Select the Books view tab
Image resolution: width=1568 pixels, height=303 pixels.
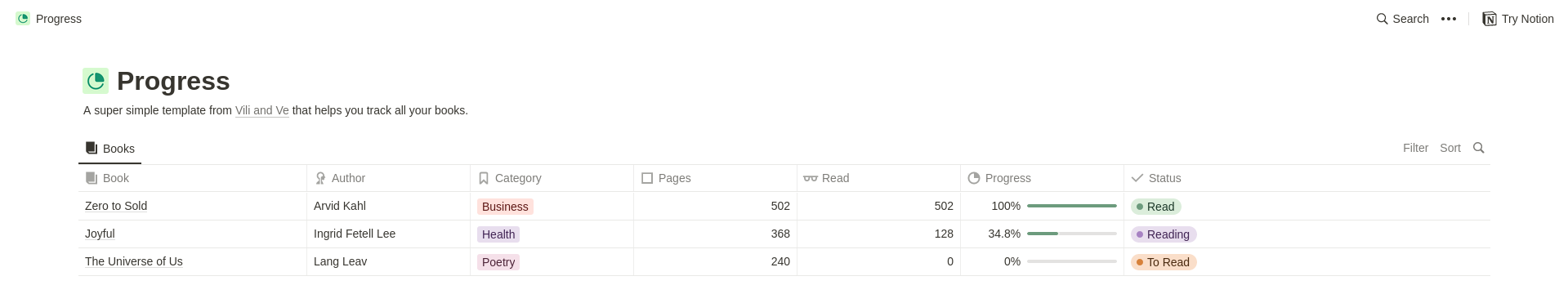[x=109, y=149]
